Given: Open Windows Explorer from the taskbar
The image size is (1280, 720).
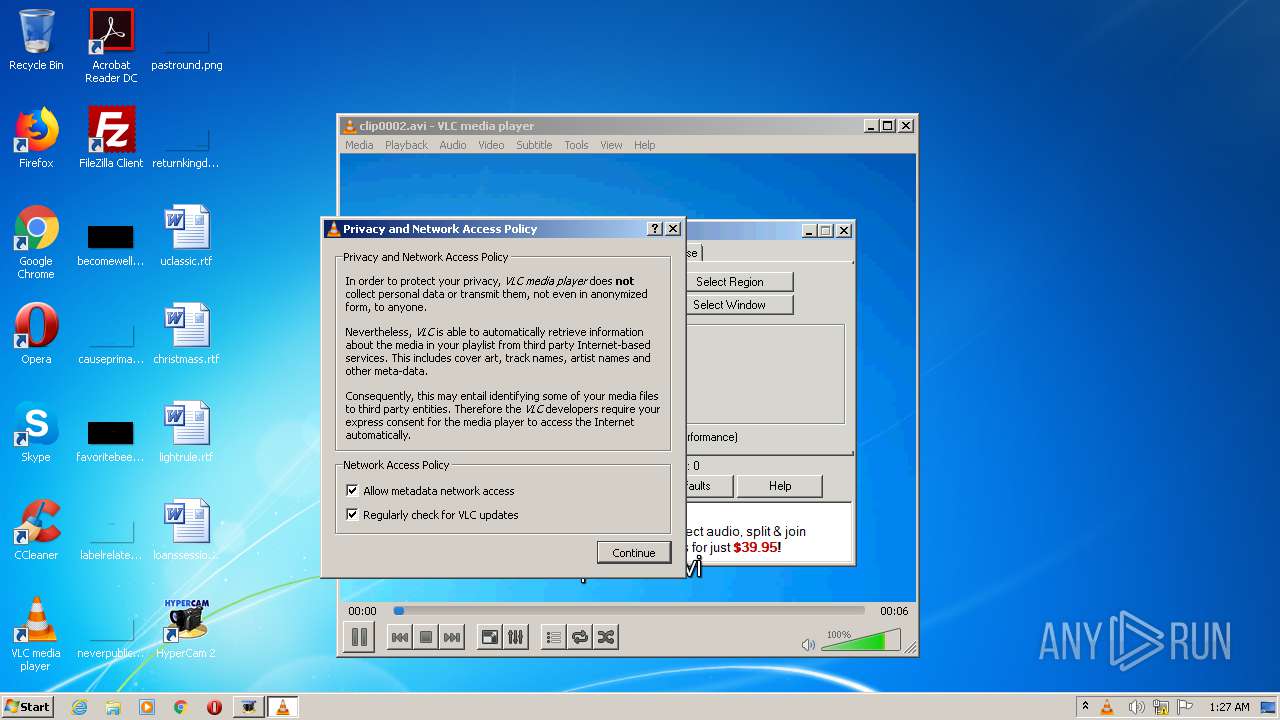Looking at the screenshot, I should pos(113,707).
